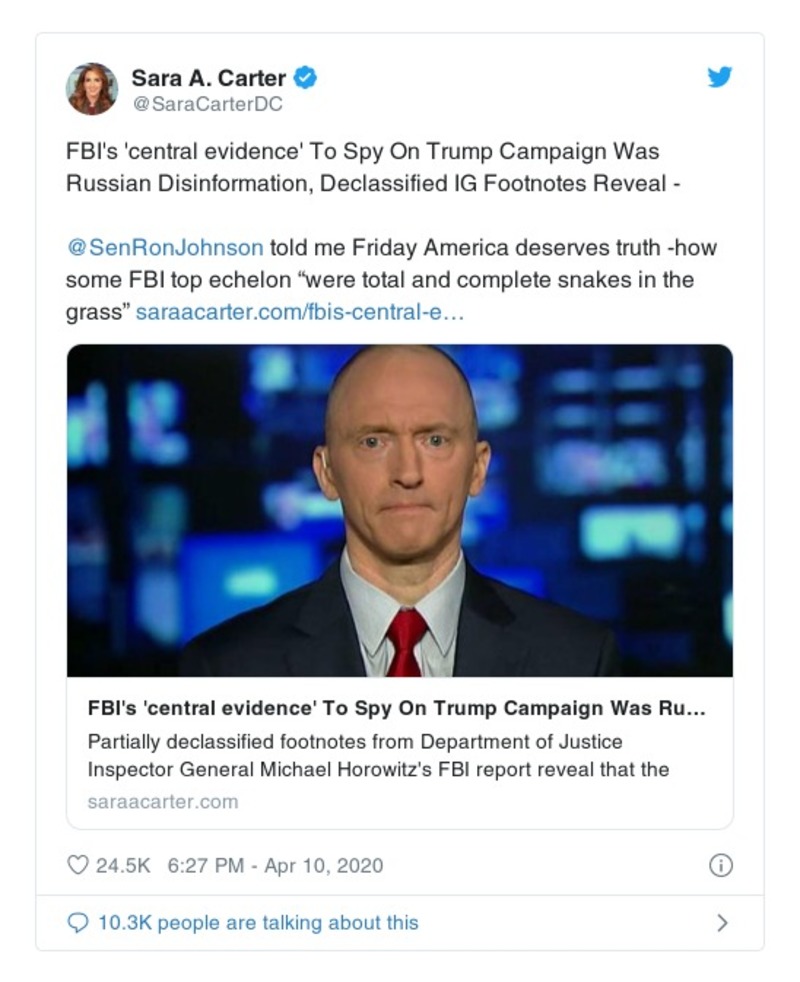Follow the saraacarter.com/fbis-central-e… link

coord(299,312)
